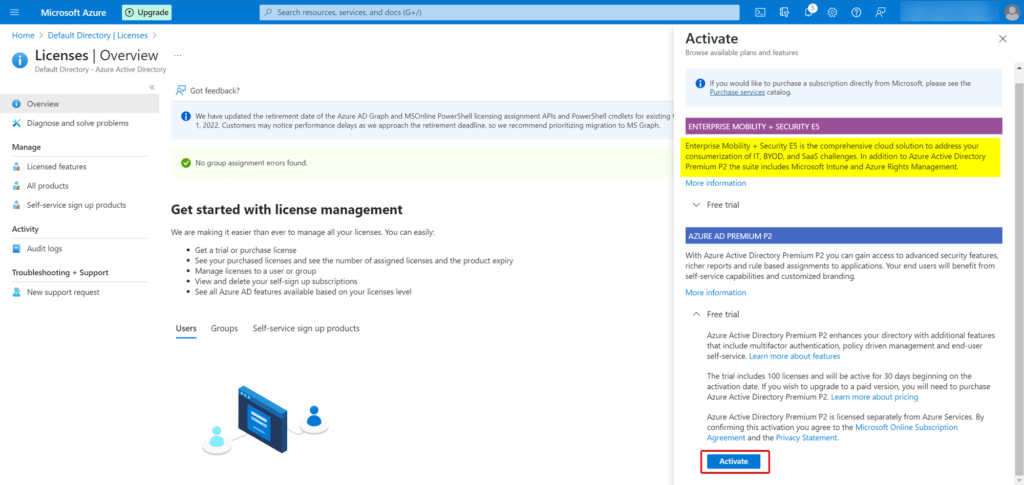Click the Got feedback? button
The height and width of the screenshot is (485, 1024).
tap(208, 90)
